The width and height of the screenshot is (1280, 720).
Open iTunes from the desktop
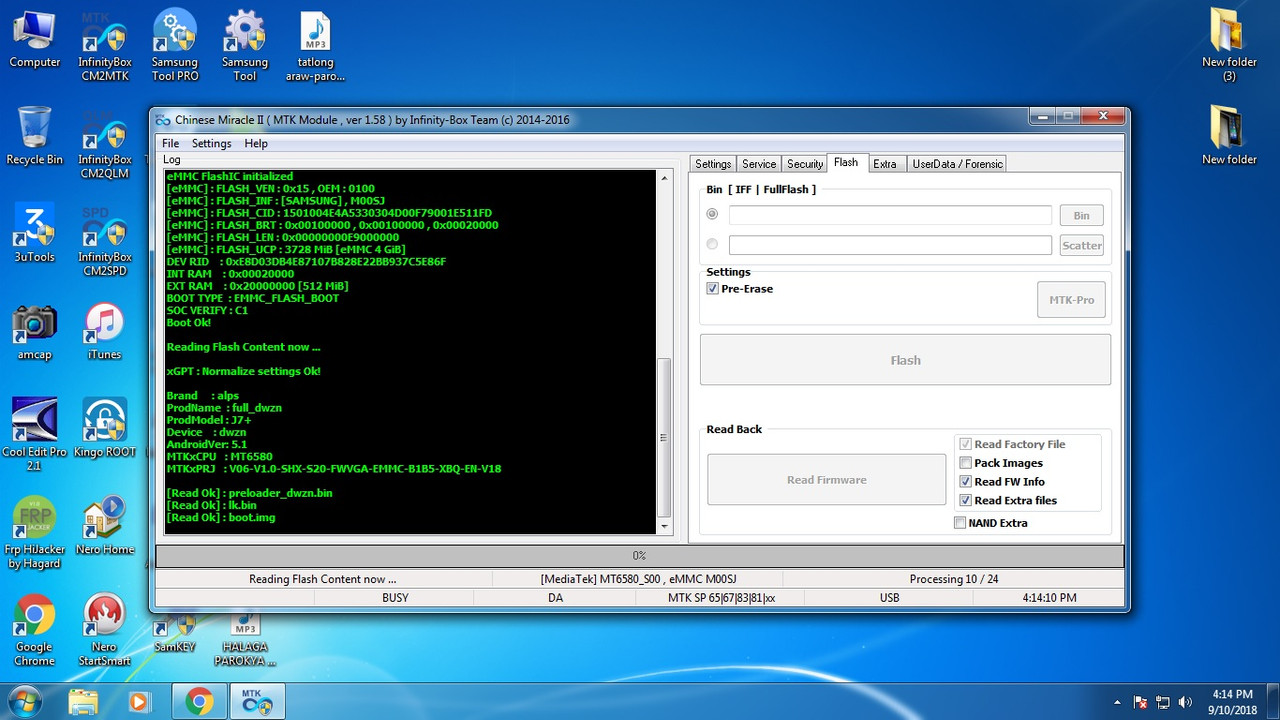point(105,331)
